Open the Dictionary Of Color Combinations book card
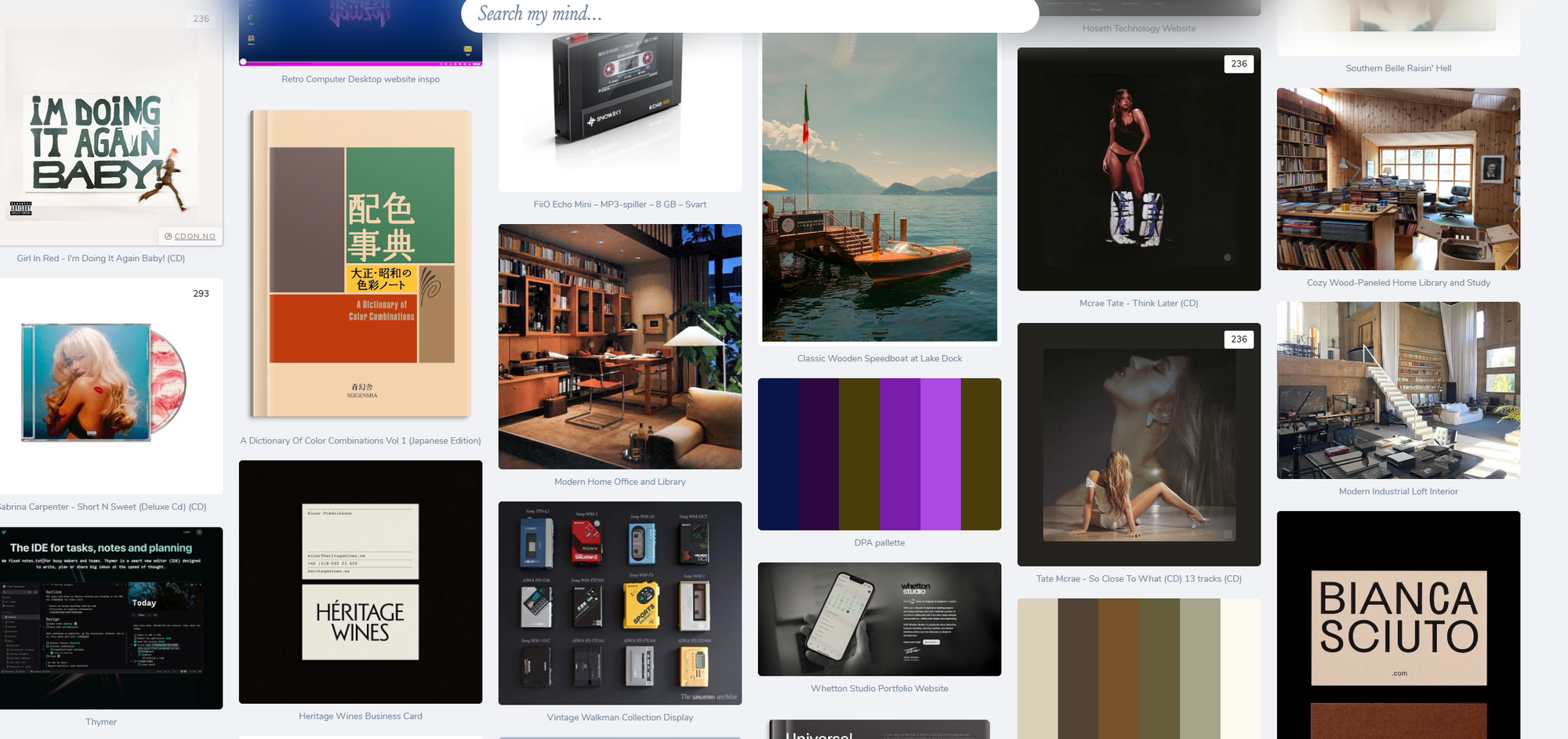Viewport: 1568px width, 739px height. (361, 264)
